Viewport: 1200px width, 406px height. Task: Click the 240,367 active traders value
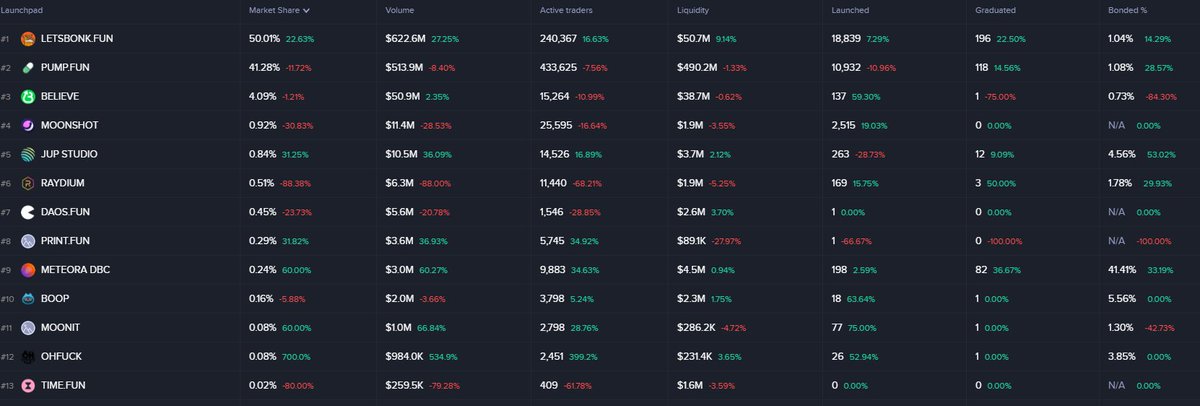pyautogui.click(x=560, y=39)
